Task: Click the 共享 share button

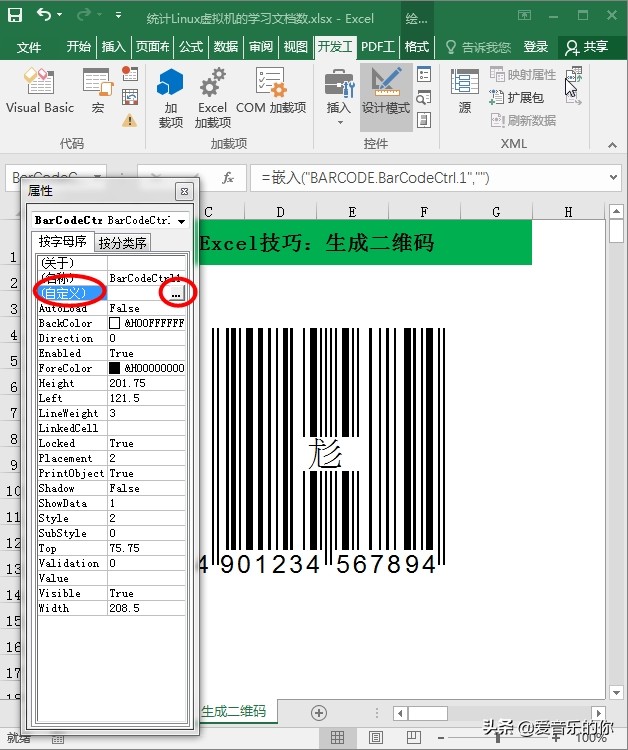Action: click(x=586, y=47)
